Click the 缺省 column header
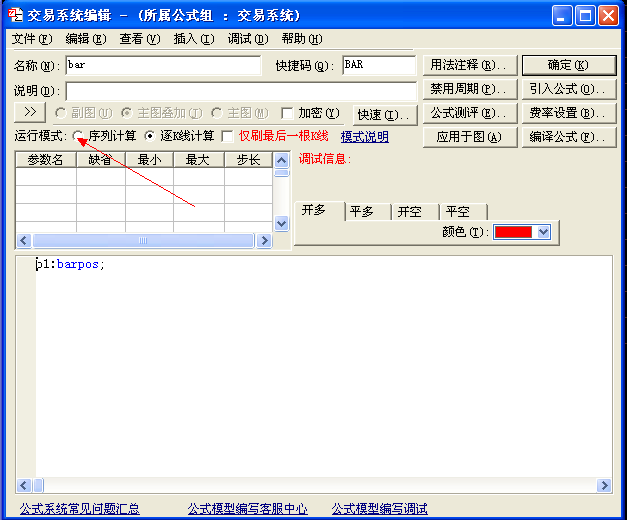The width and height of the screenshot is (627, 520). (101, 160)
